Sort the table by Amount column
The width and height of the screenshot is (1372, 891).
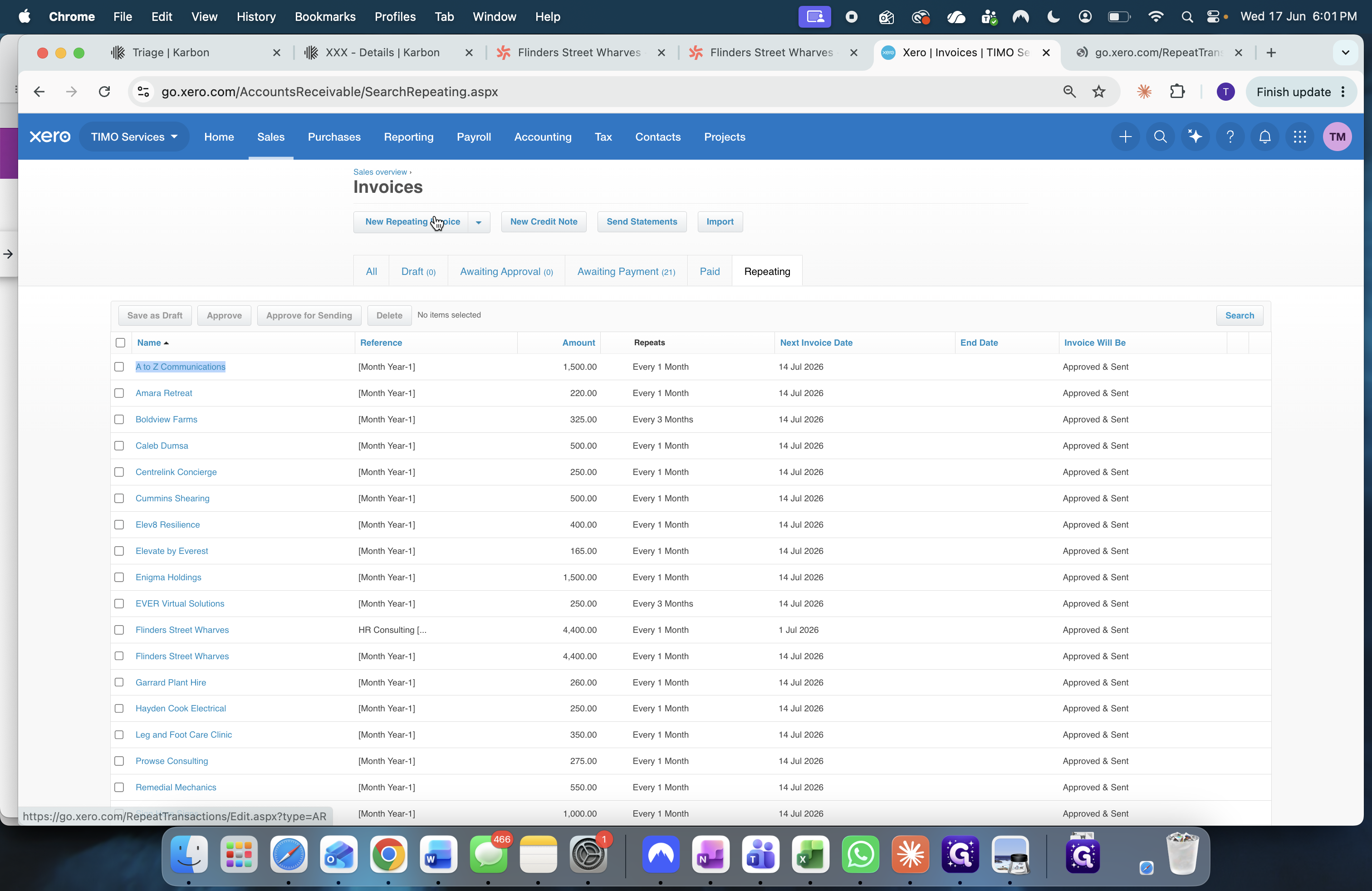(x=578, y=343)
